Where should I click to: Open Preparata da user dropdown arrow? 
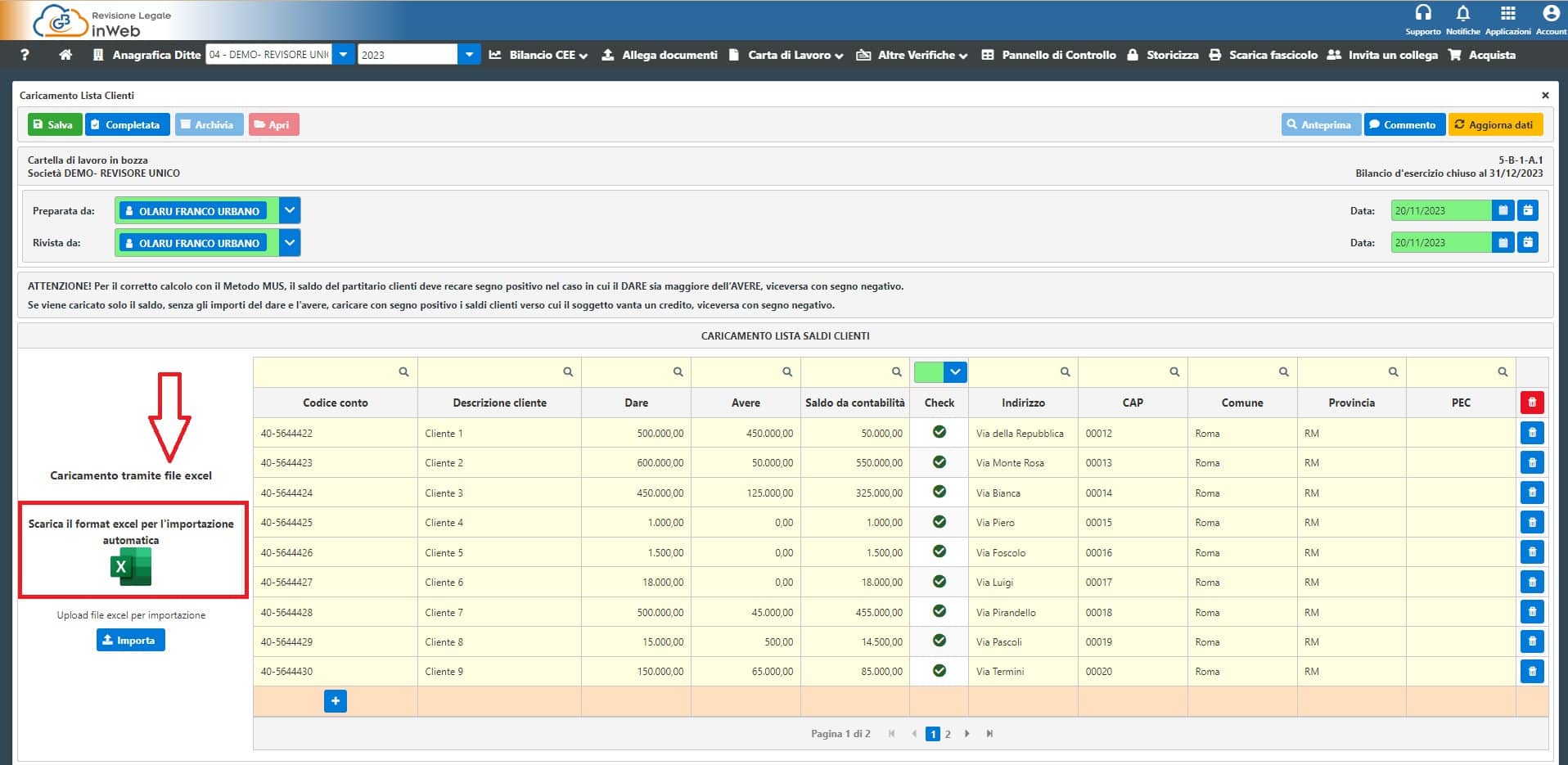[290, 210]
